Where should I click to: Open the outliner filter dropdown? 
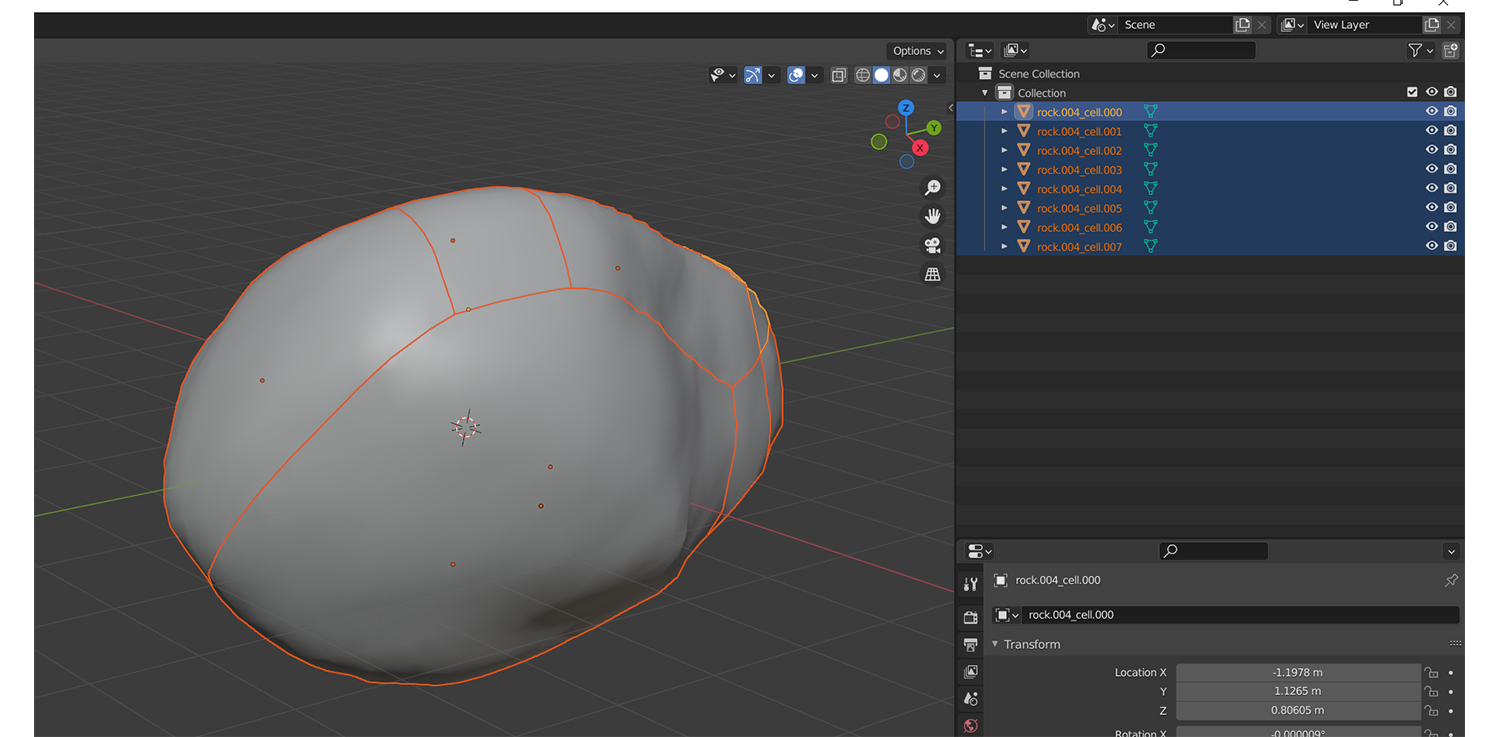1420,50
